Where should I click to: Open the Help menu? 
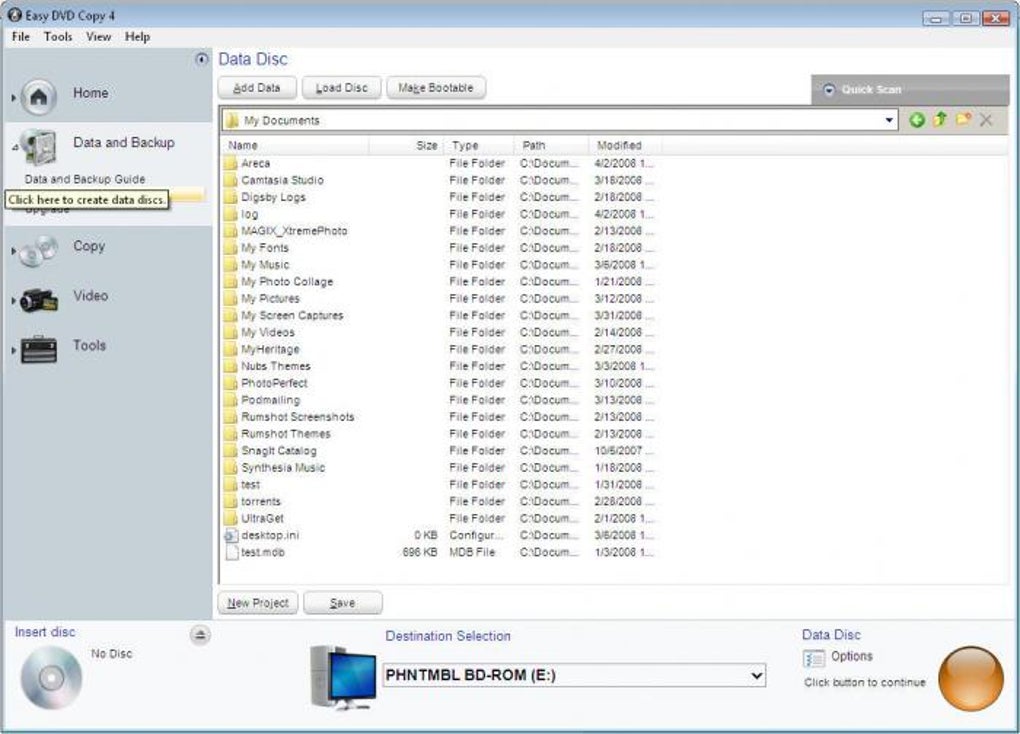pos(137,36)
